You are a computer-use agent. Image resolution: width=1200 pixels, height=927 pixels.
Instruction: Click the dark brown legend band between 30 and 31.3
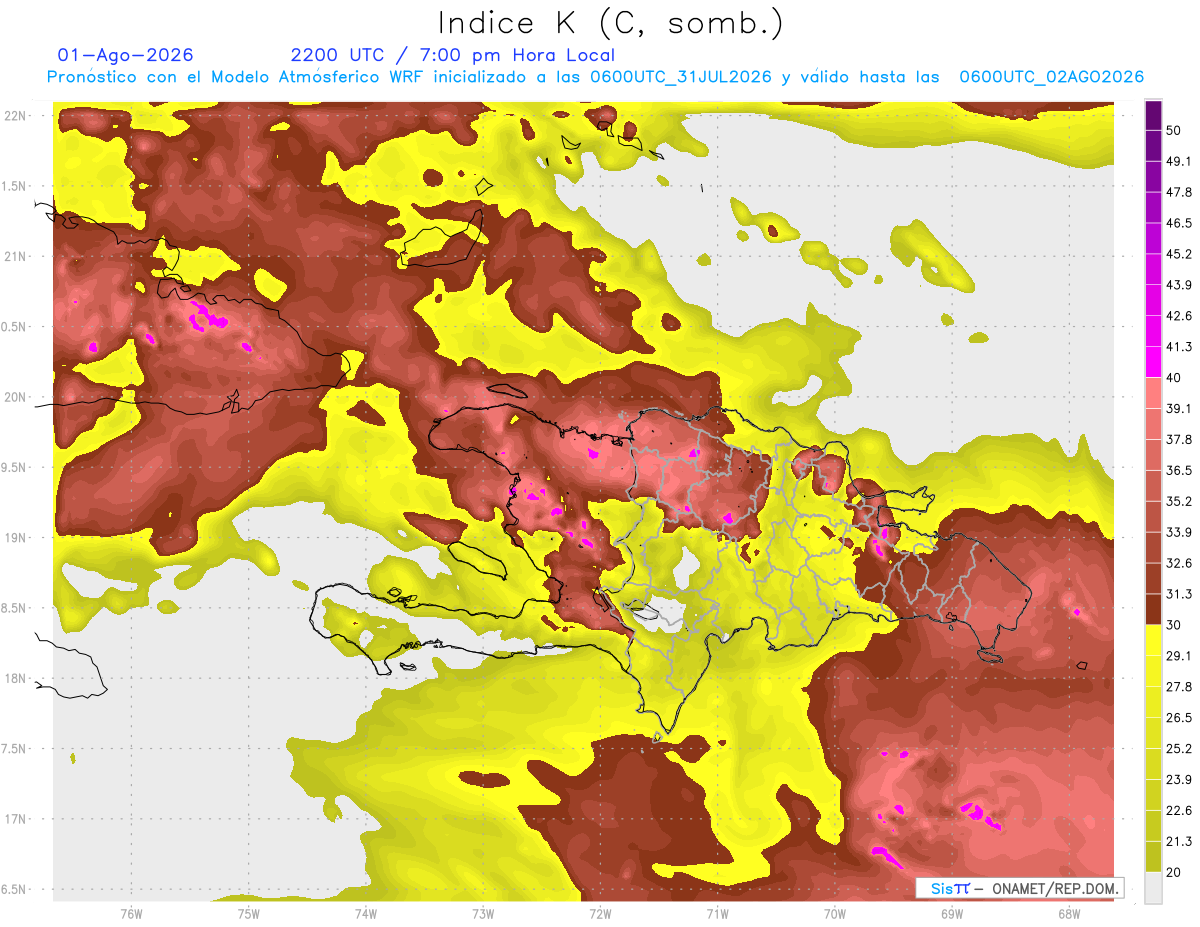click(x=1153, y=609)
